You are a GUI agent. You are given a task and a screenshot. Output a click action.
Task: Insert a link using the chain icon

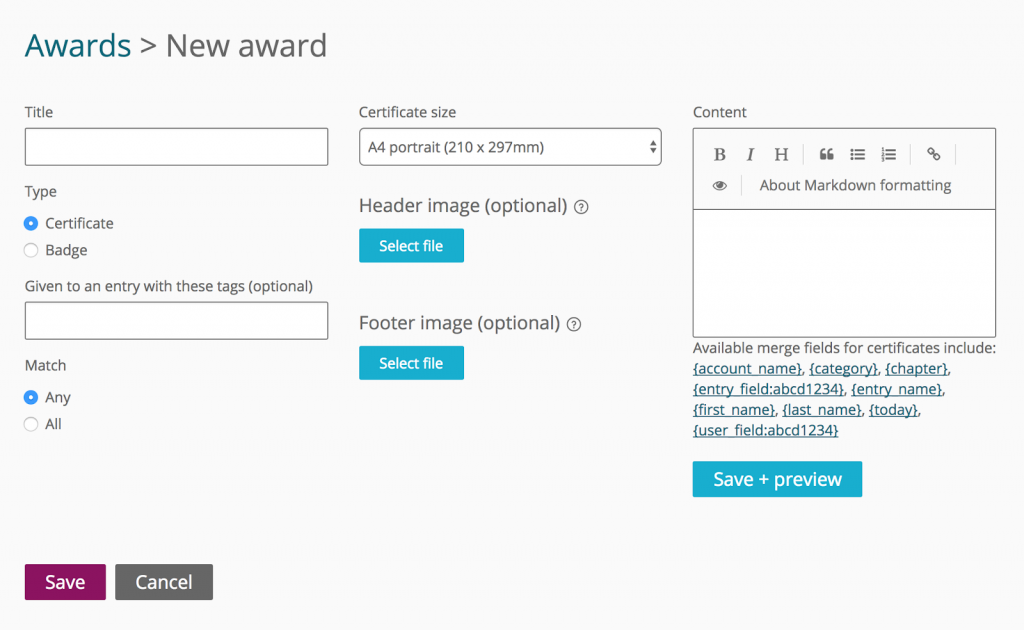(x=933, y=154)
